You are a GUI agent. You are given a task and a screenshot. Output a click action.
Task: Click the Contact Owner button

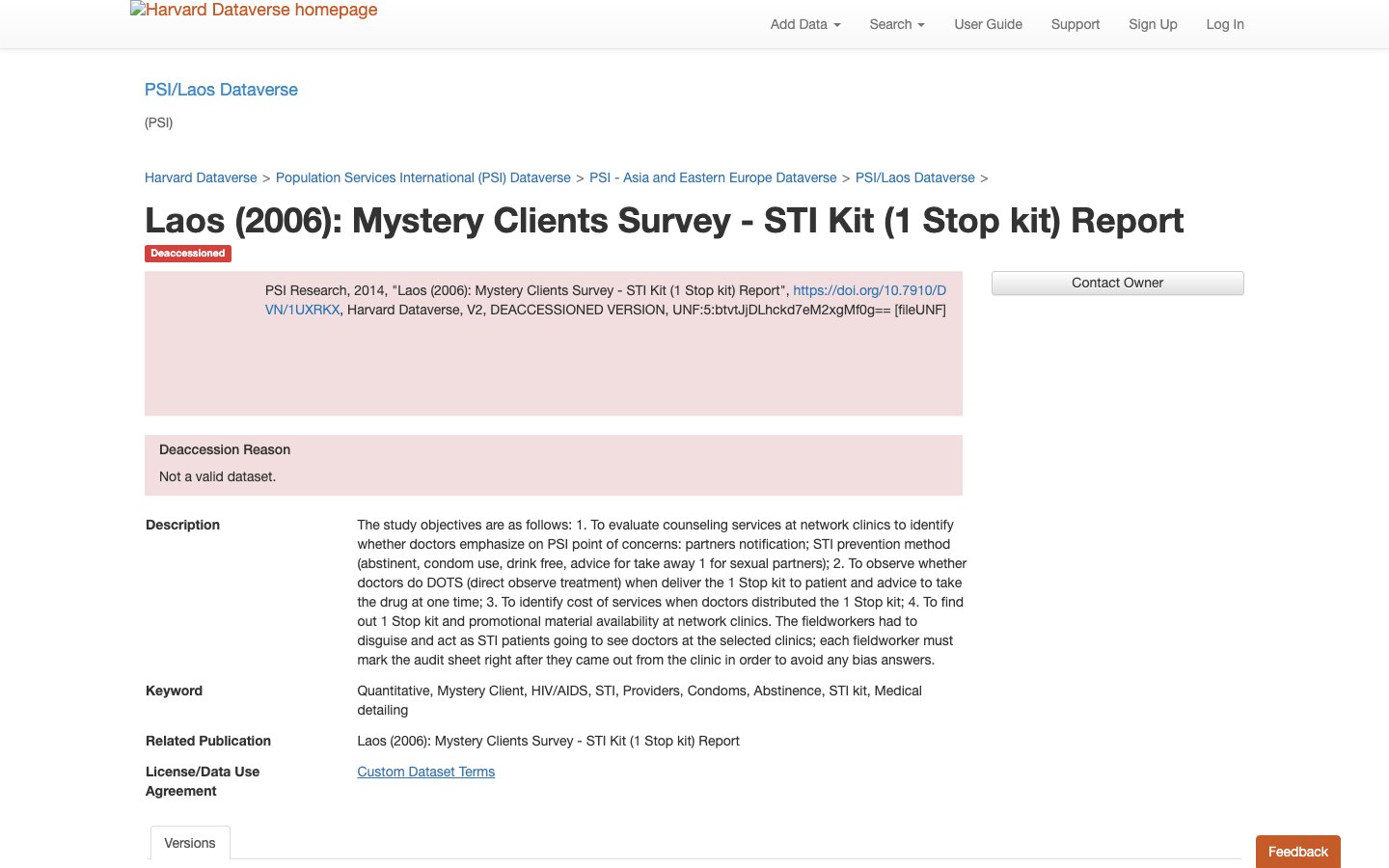(x=1118, y=283)
